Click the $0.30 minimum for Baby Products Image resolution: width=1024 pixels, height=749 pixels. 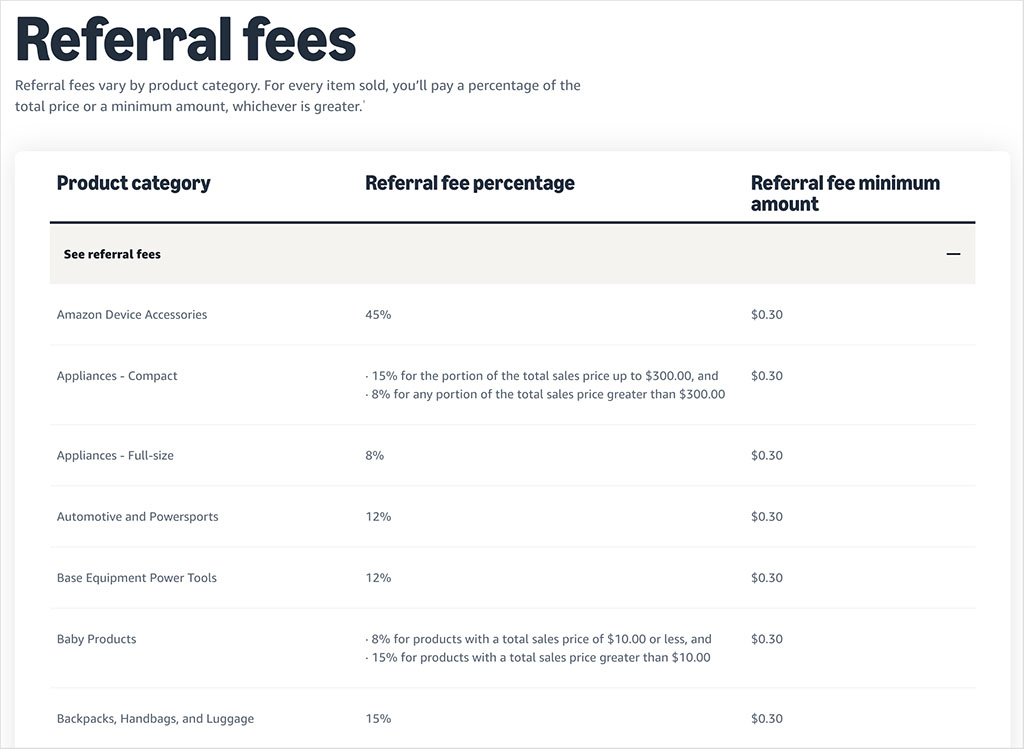(766, 638)
